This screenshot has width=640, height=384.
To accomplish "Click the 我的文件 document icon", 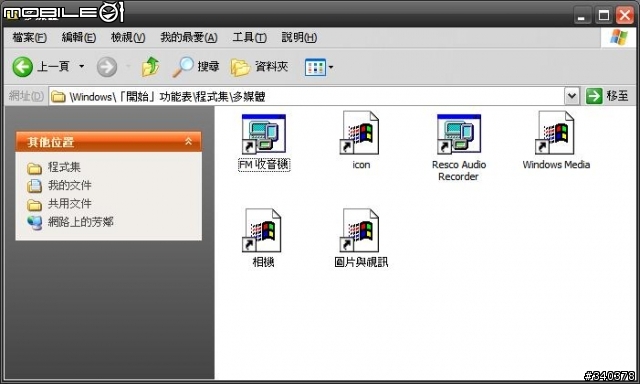I will coord(35,186).
